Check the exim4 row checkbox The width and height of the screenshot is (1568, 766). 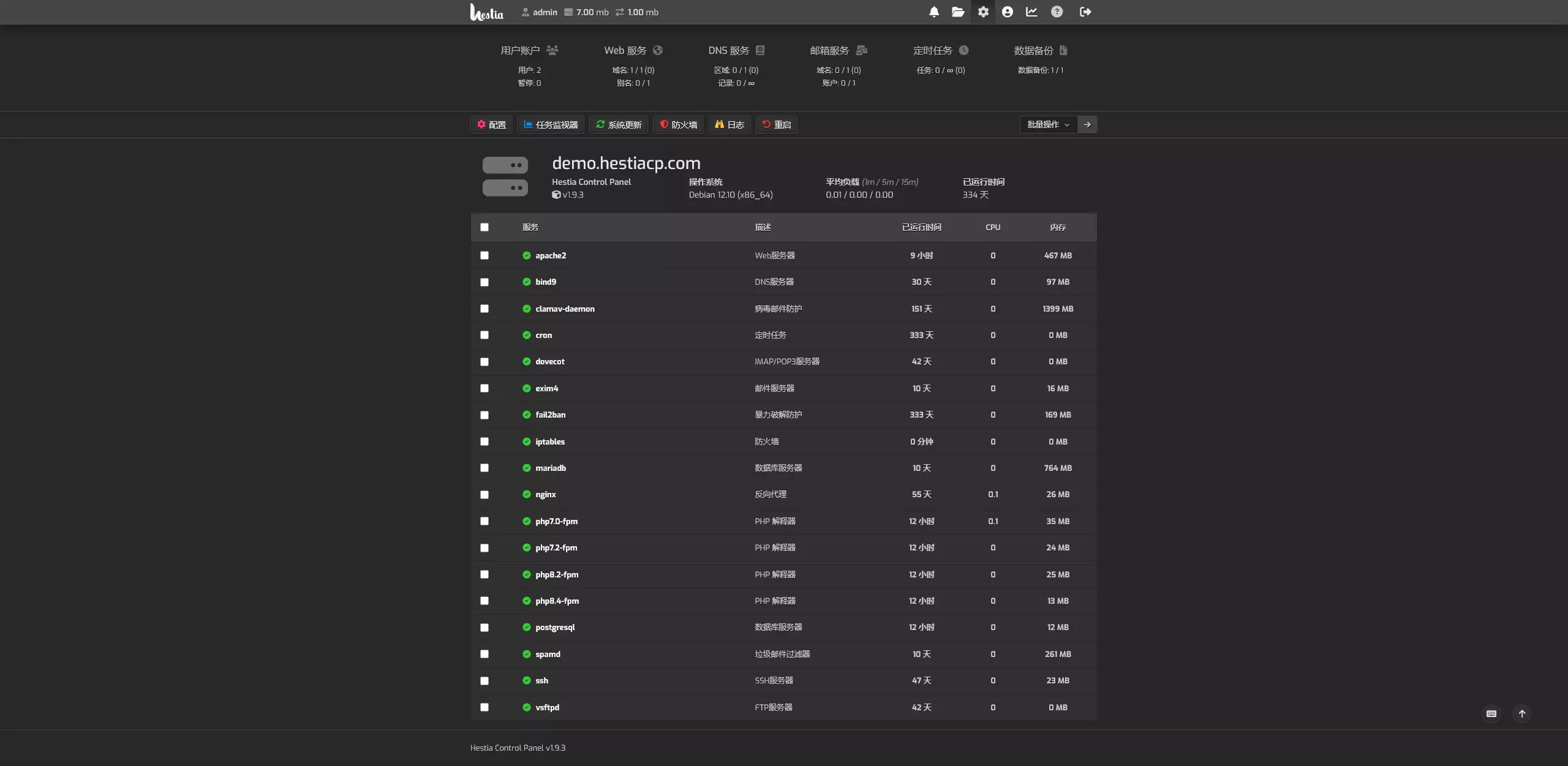coord(484,388)
